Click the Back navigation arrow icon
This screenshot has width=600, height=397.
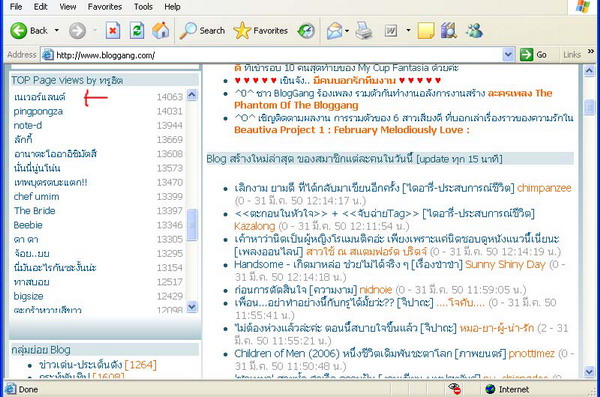(18, 31)
